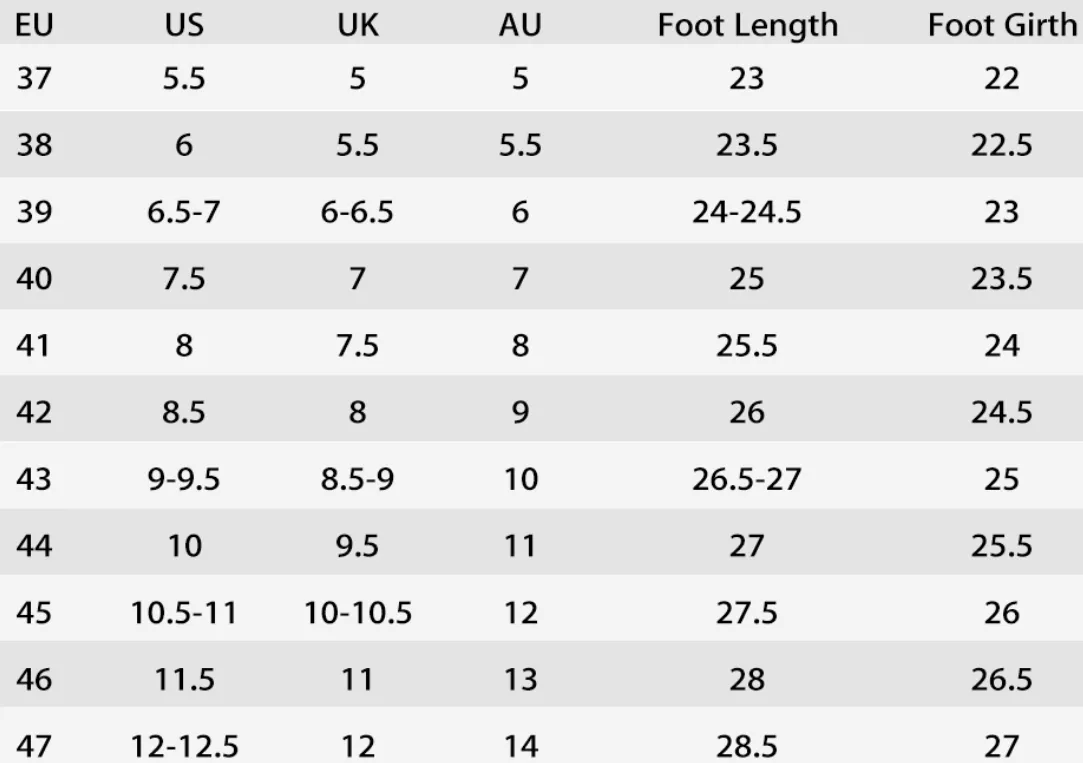1083x763 pixels.
Task: Select EU size 47 cell
Action: click(x=34, y=746)
